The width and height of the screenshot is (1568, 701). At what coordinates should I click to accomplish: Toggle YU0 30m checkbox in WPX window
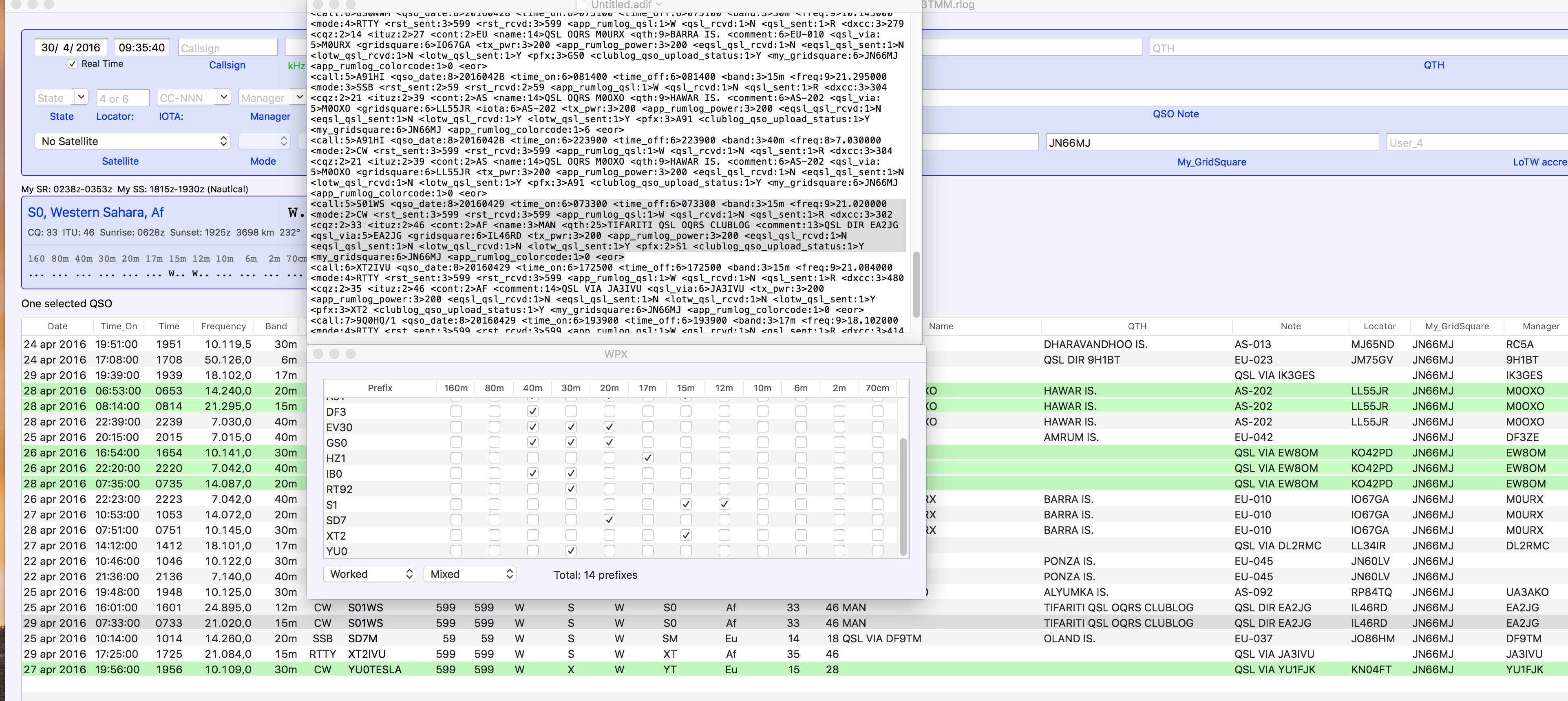[x=571, y=551]
